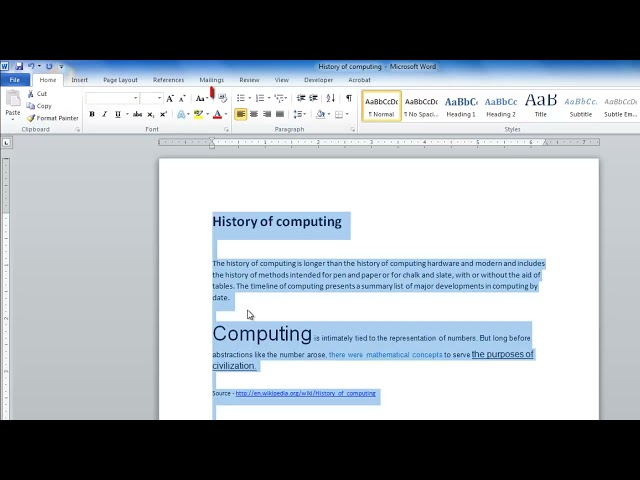Open underline style dropdown arrow
The height and width of the screenshot is (480, 640).
click(127, 115)
